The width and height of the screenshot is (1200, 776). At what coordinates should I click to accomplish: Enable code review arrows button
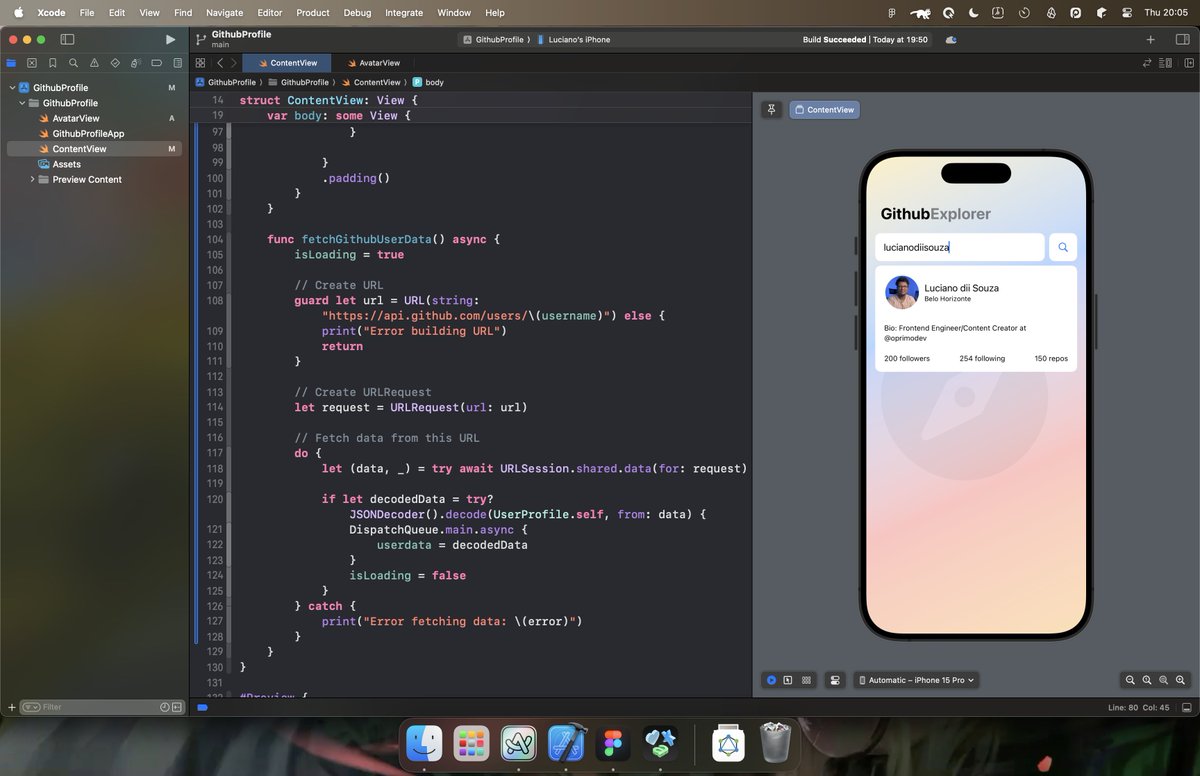(x=1147, y=62)
